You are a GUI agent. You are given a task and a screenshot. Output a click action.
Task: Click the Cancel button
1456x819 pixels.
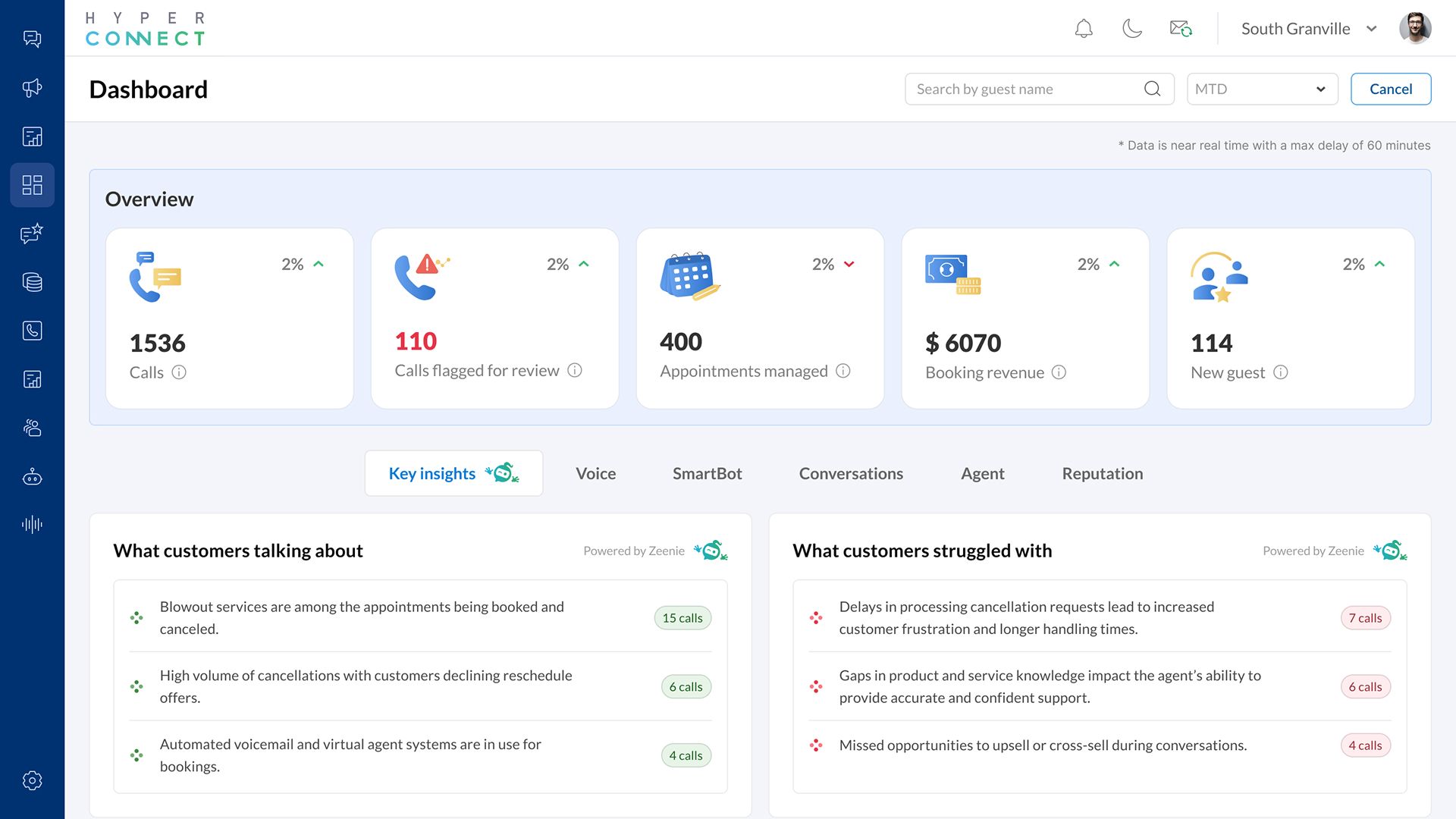click(1390, 89)
